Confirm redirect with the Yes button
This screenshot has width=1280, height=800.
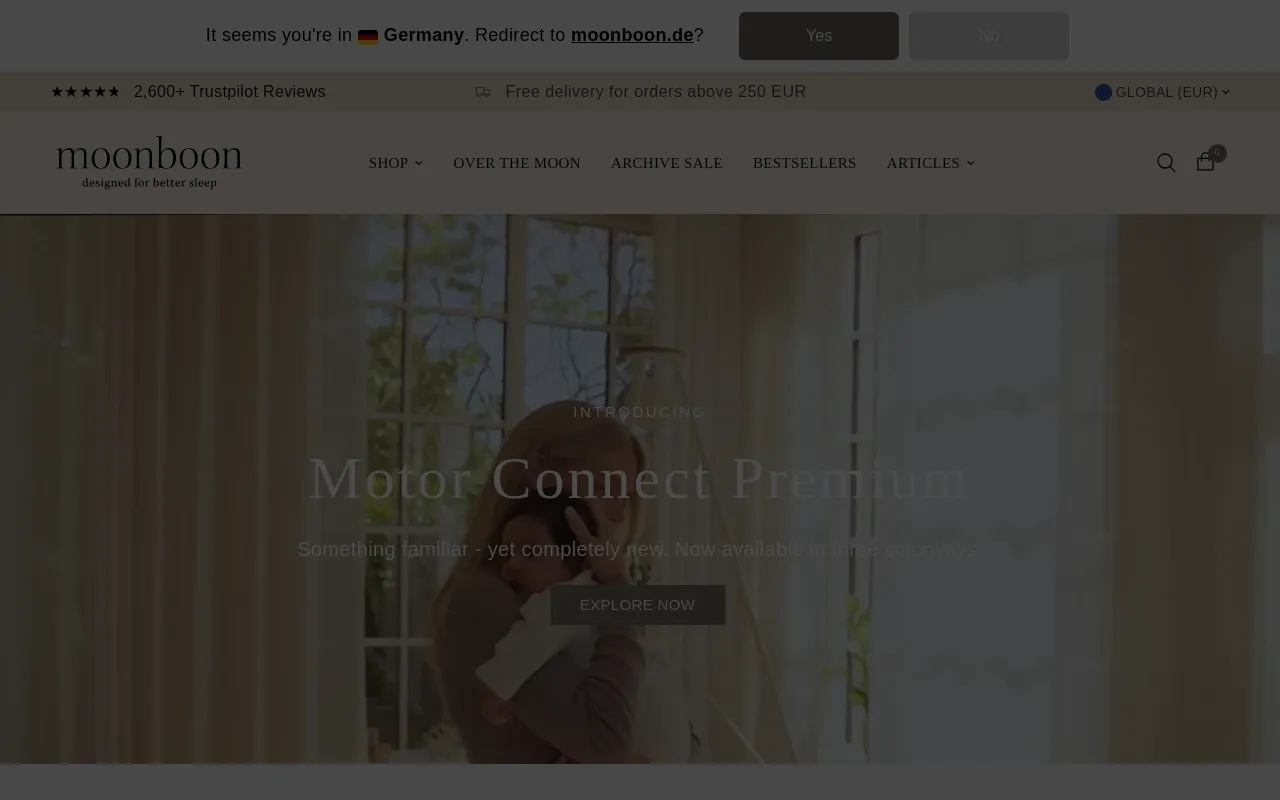point(819,36)
